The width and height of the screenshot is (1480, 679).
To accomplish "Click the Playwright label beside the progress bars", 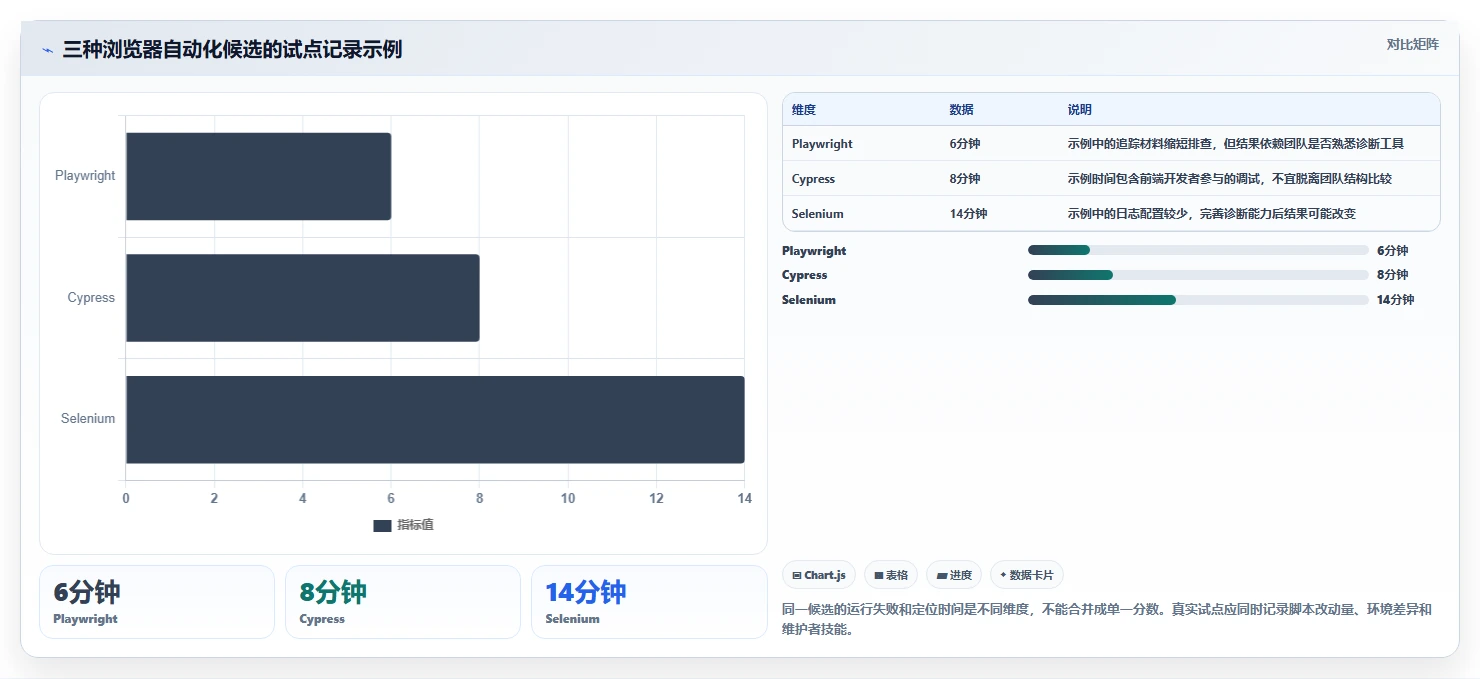I will pos(814,251).
